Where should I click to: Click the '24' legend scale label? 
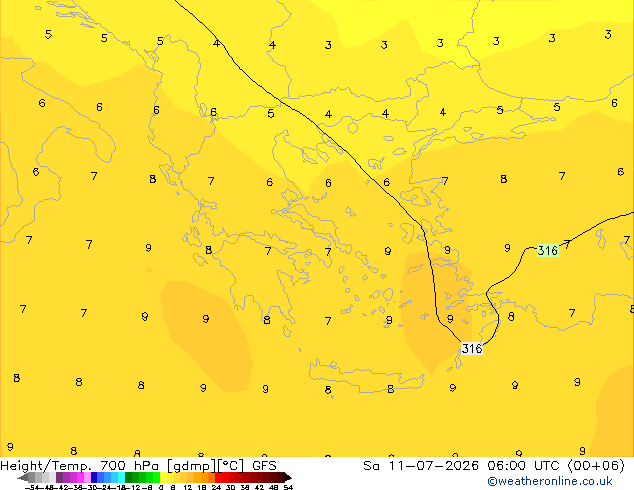pyautogui.click(x=216, y=487)
